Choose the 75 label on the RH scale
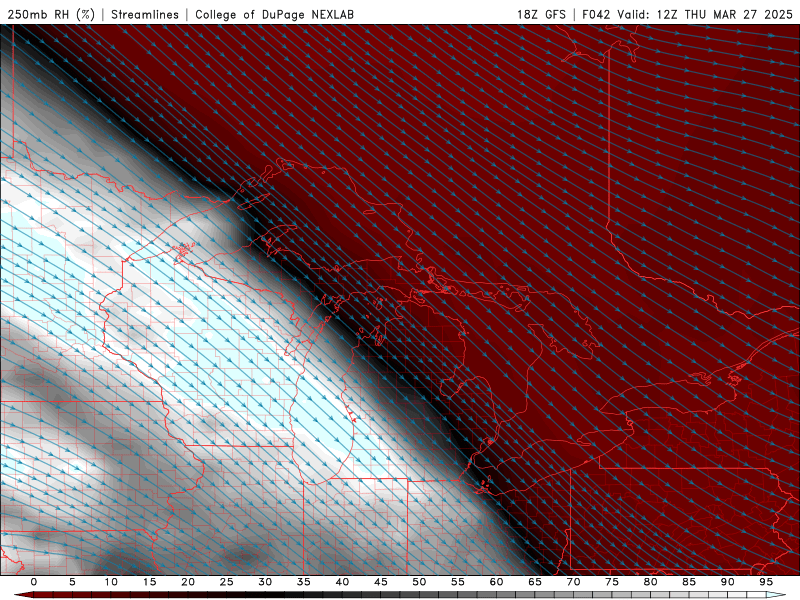800x600 pixels. [612, 582]
